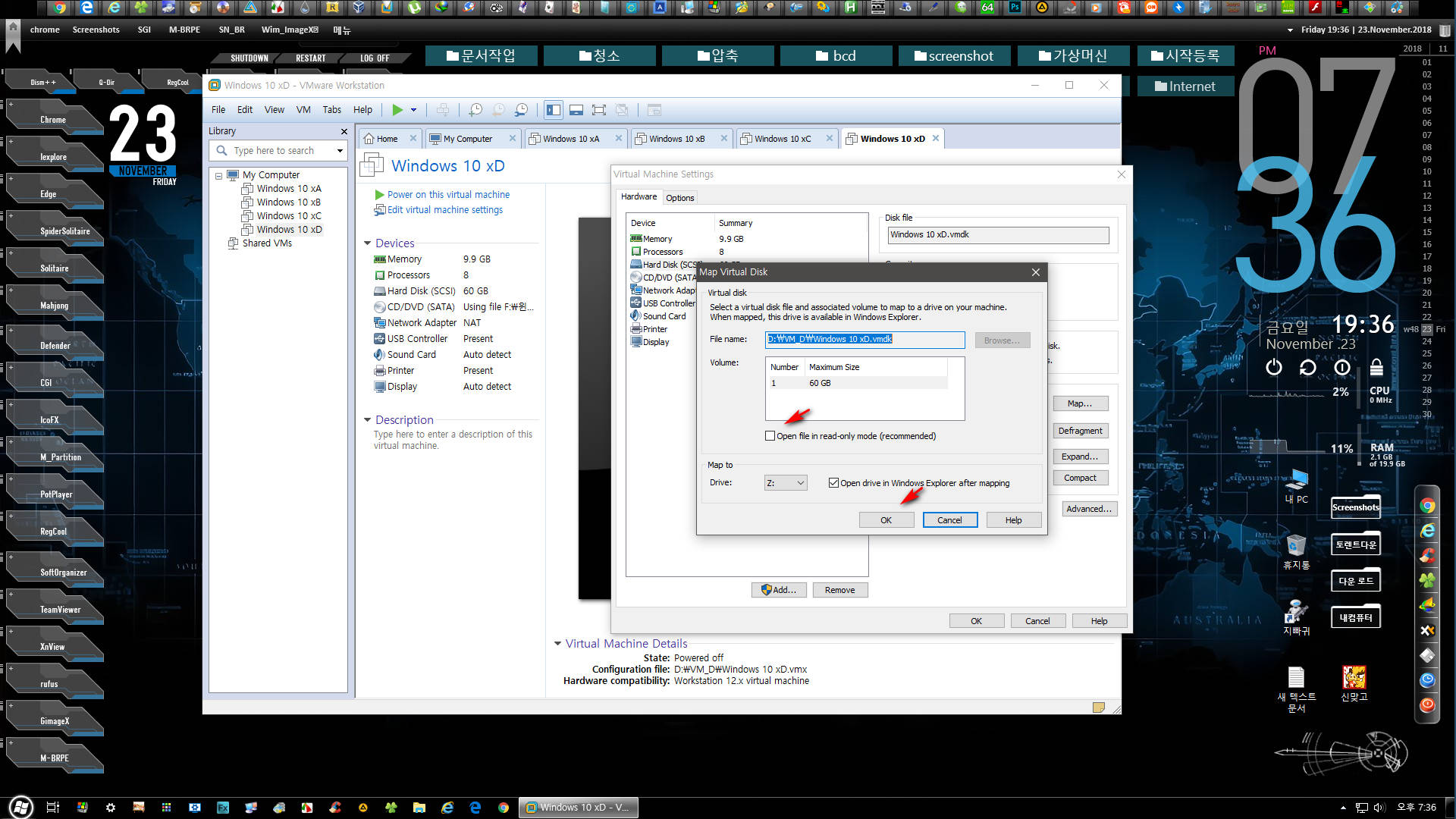
Task: Collapse the My Computer tree node
Action: click(x=218, y=175)
